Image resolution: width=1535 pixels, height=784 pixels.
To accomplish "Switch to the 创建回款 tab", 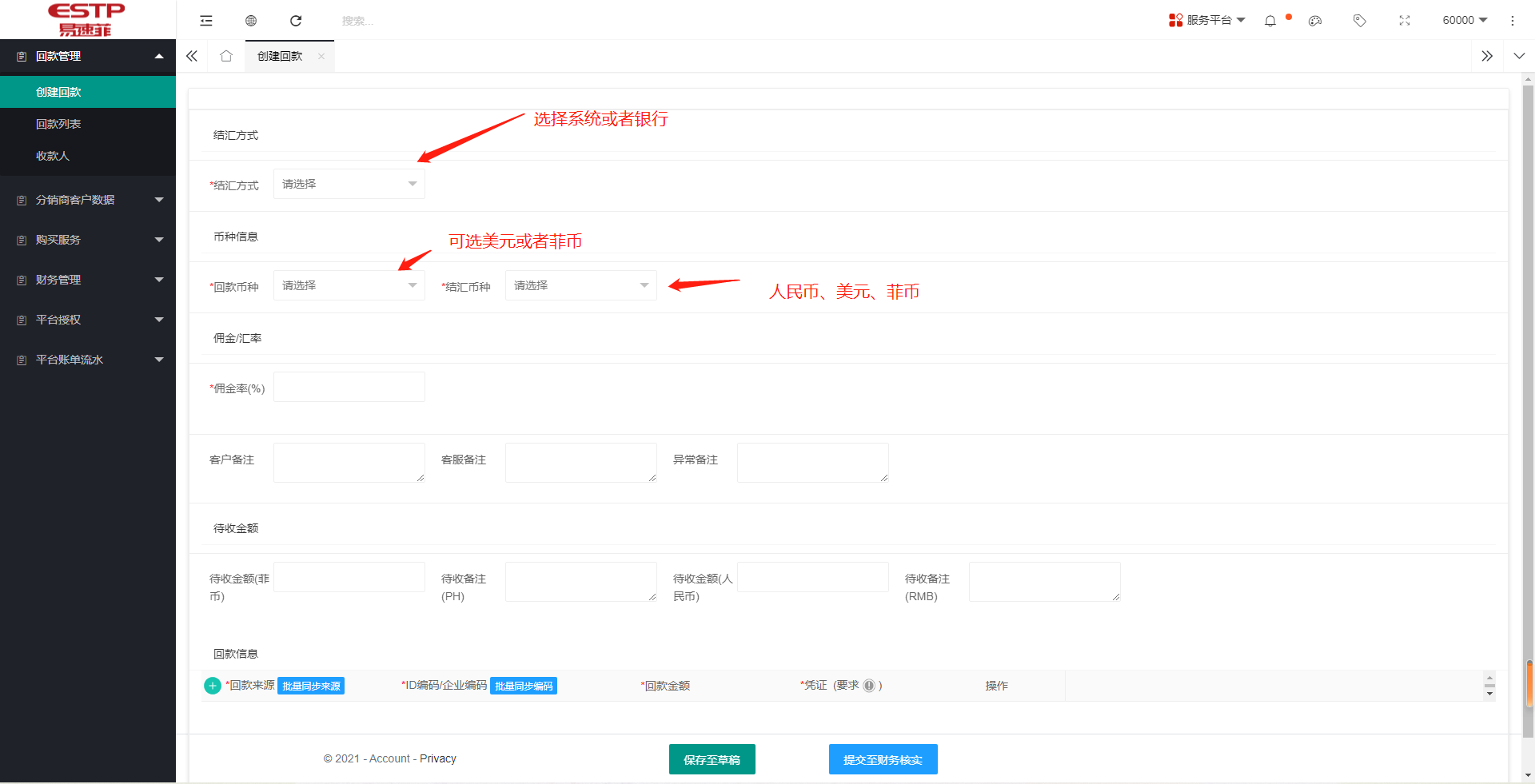I will pos(279,56).
